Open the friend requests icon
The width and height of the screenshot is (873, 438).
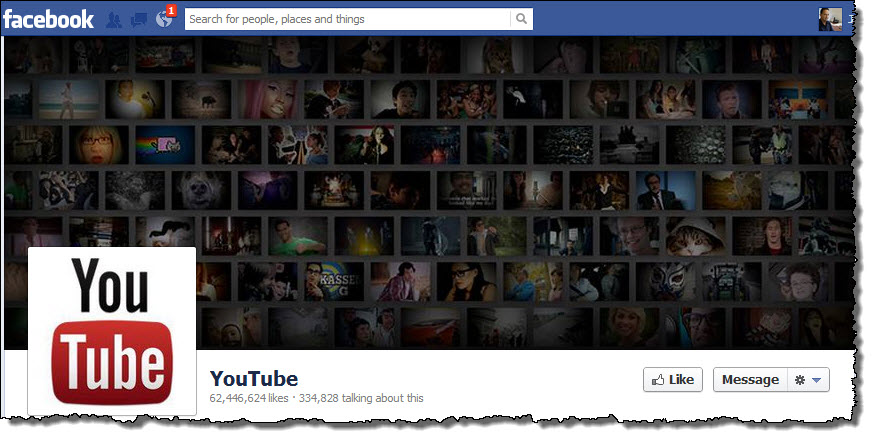[114, 20]
